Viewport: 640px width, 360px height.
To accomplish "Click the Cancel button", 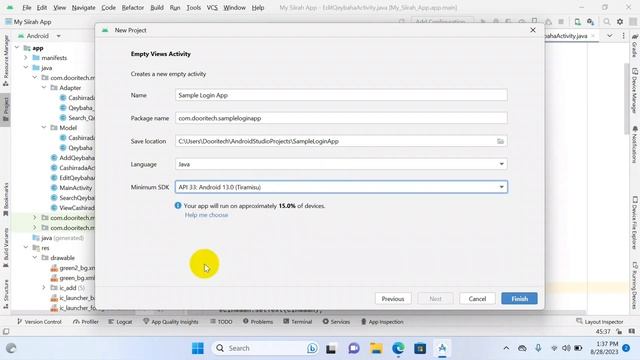I will 477,299.
